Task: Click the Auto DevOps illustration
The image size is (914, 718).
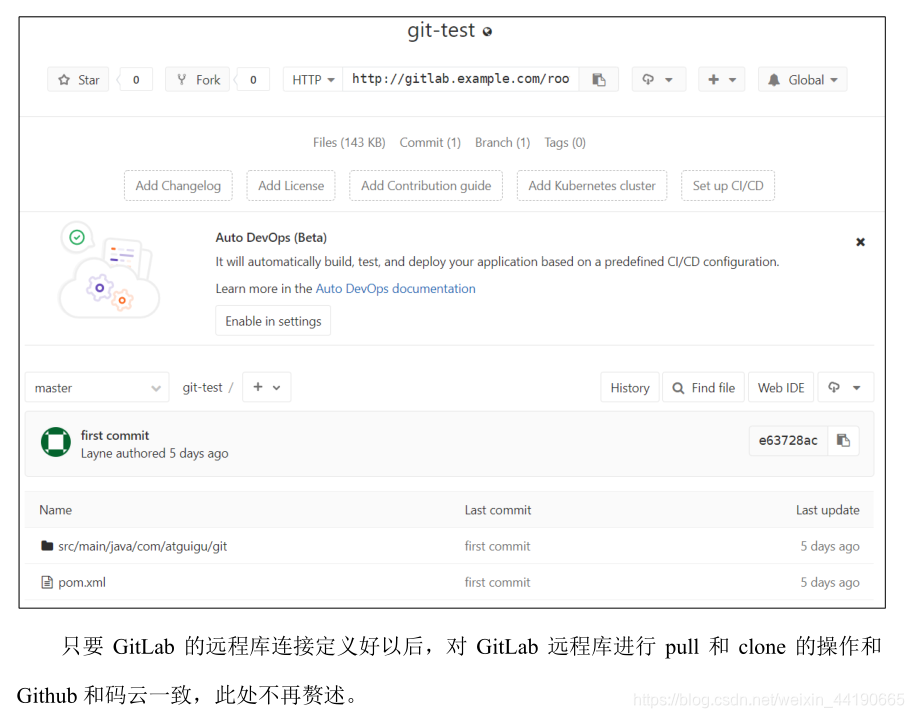Action: coord(109,270)
